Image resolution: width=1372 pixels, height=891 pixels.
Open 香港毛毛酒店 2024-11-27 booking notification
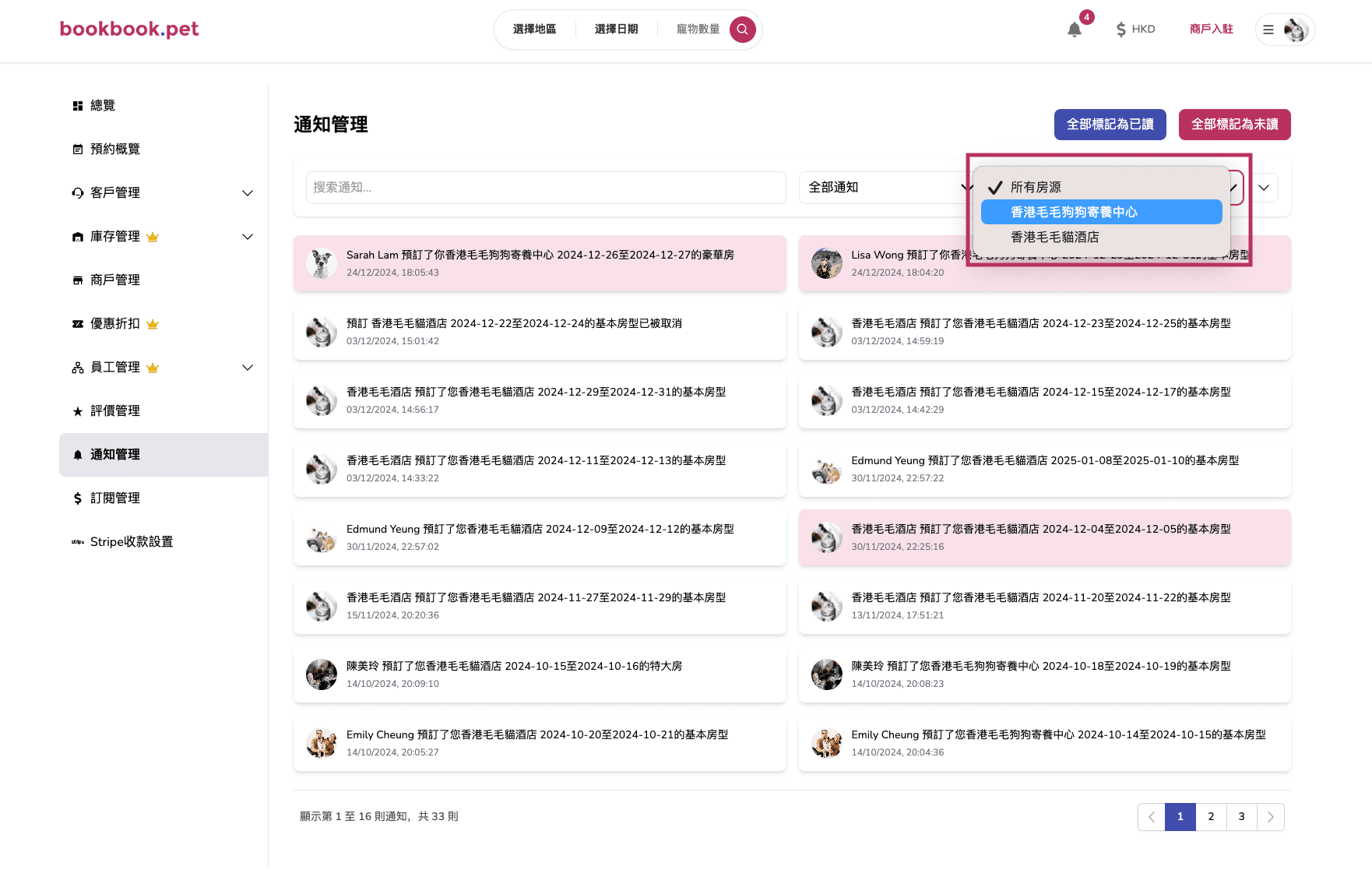(540, 606)
